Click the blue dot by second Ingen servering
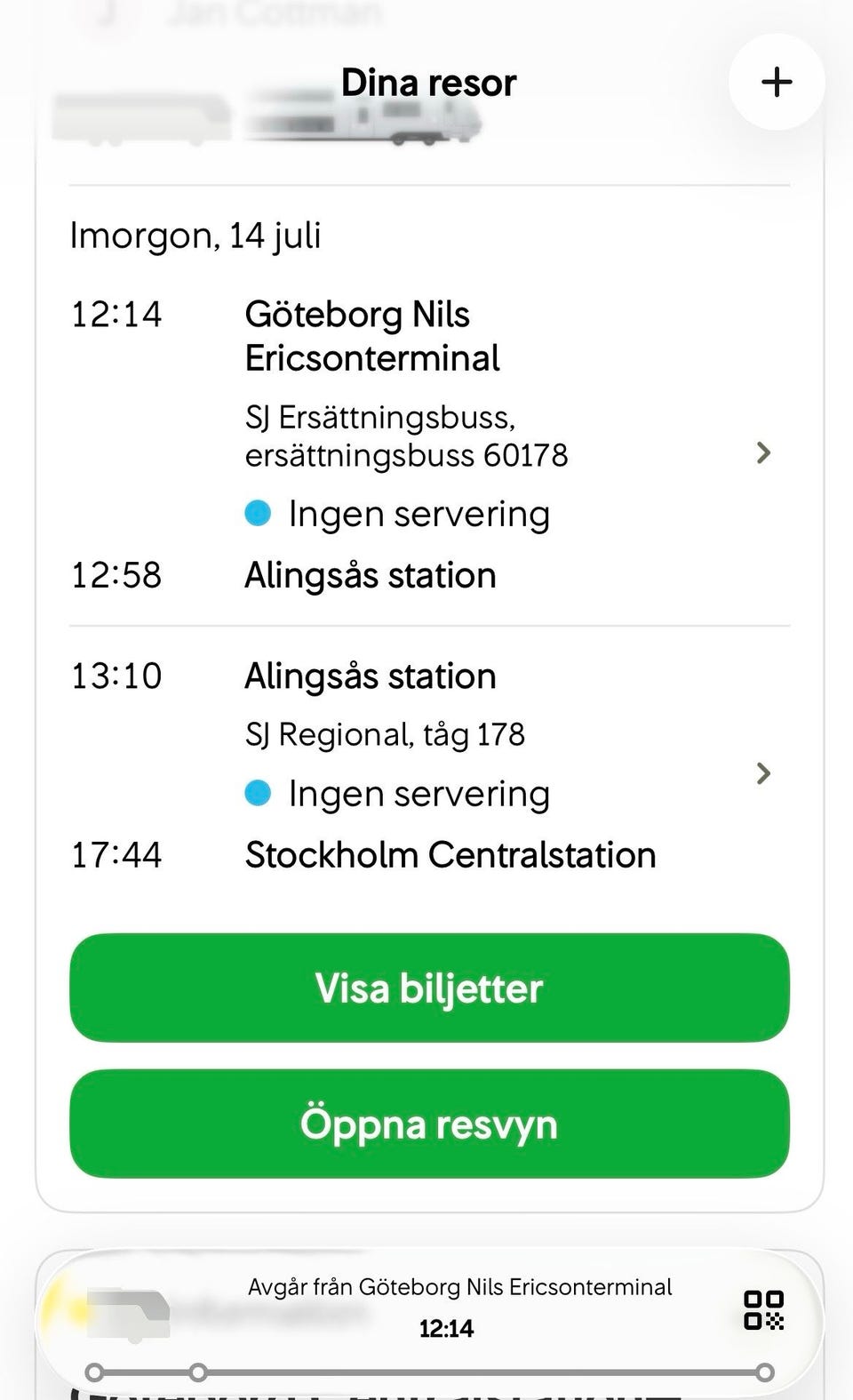The width and height of the screenshot is (853, 1400). pyautogui.click(x=258, y=792)
